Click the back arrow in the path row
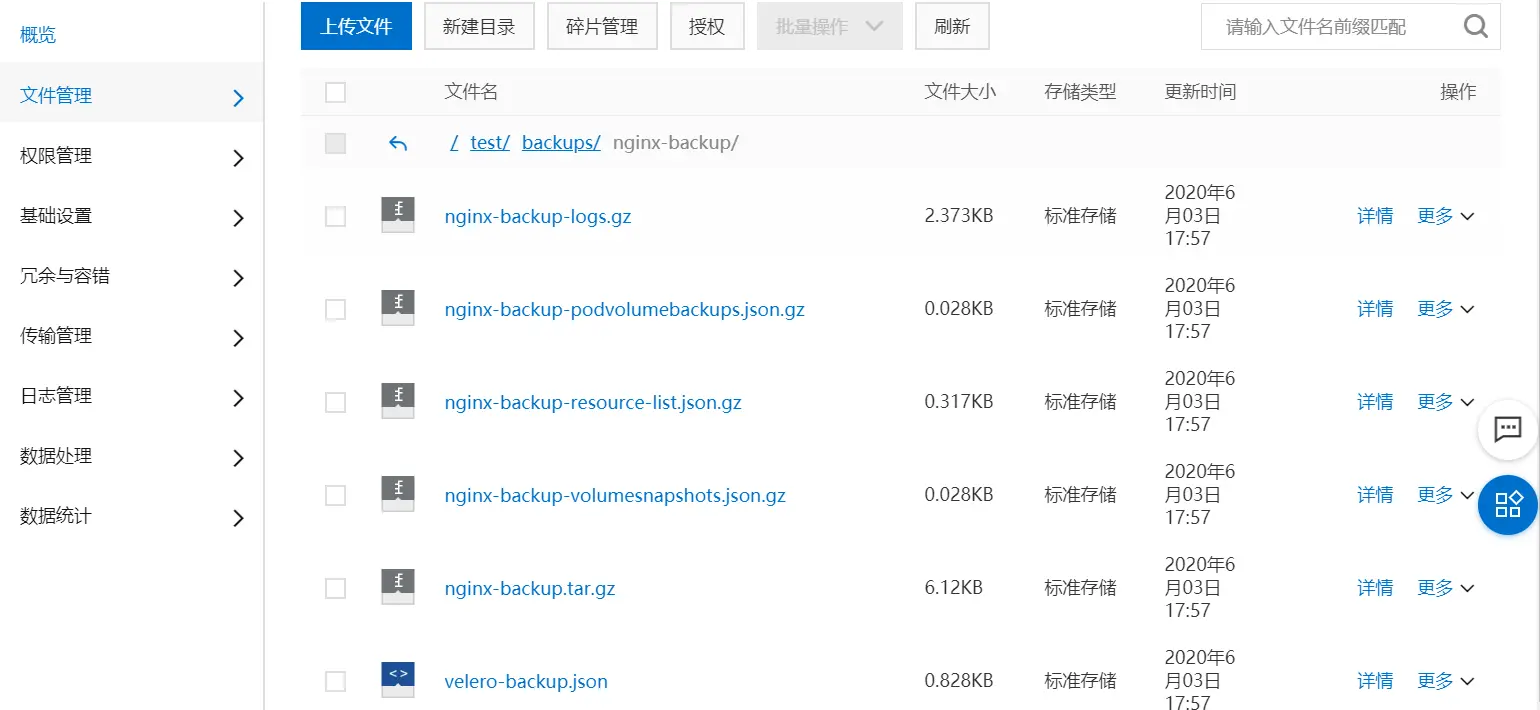1540x710 pixels. tap(398, 143)
